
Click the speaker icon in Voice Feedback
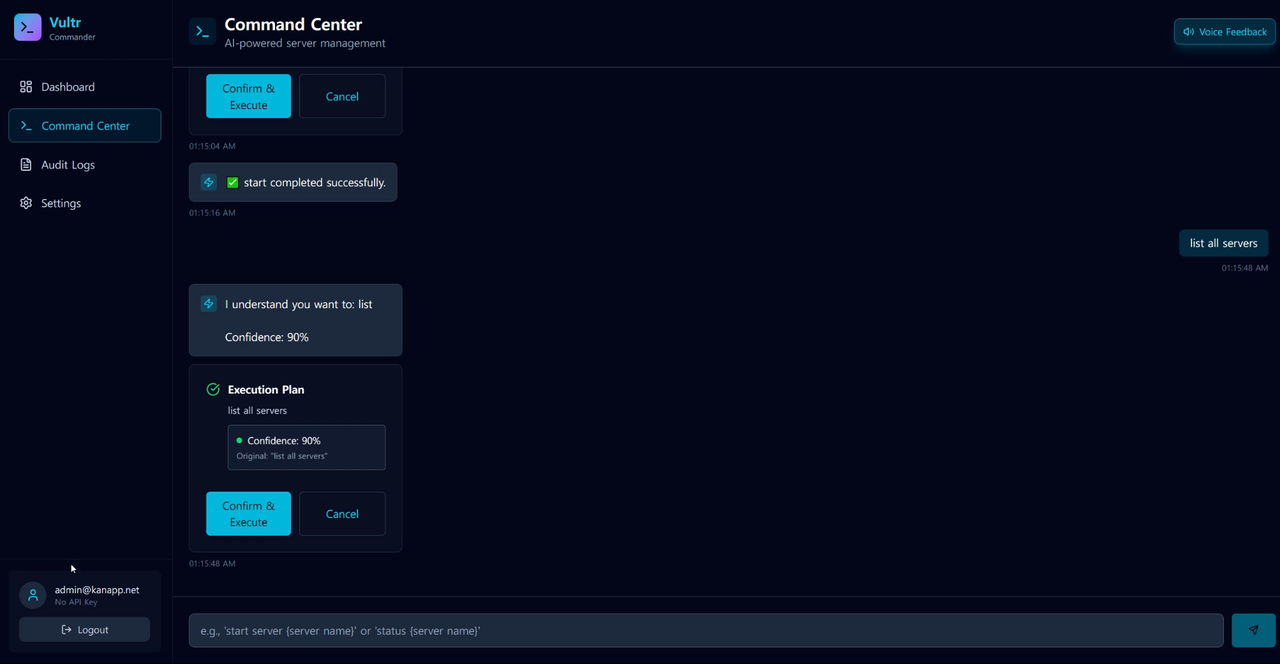click(x=1189, y=32)
